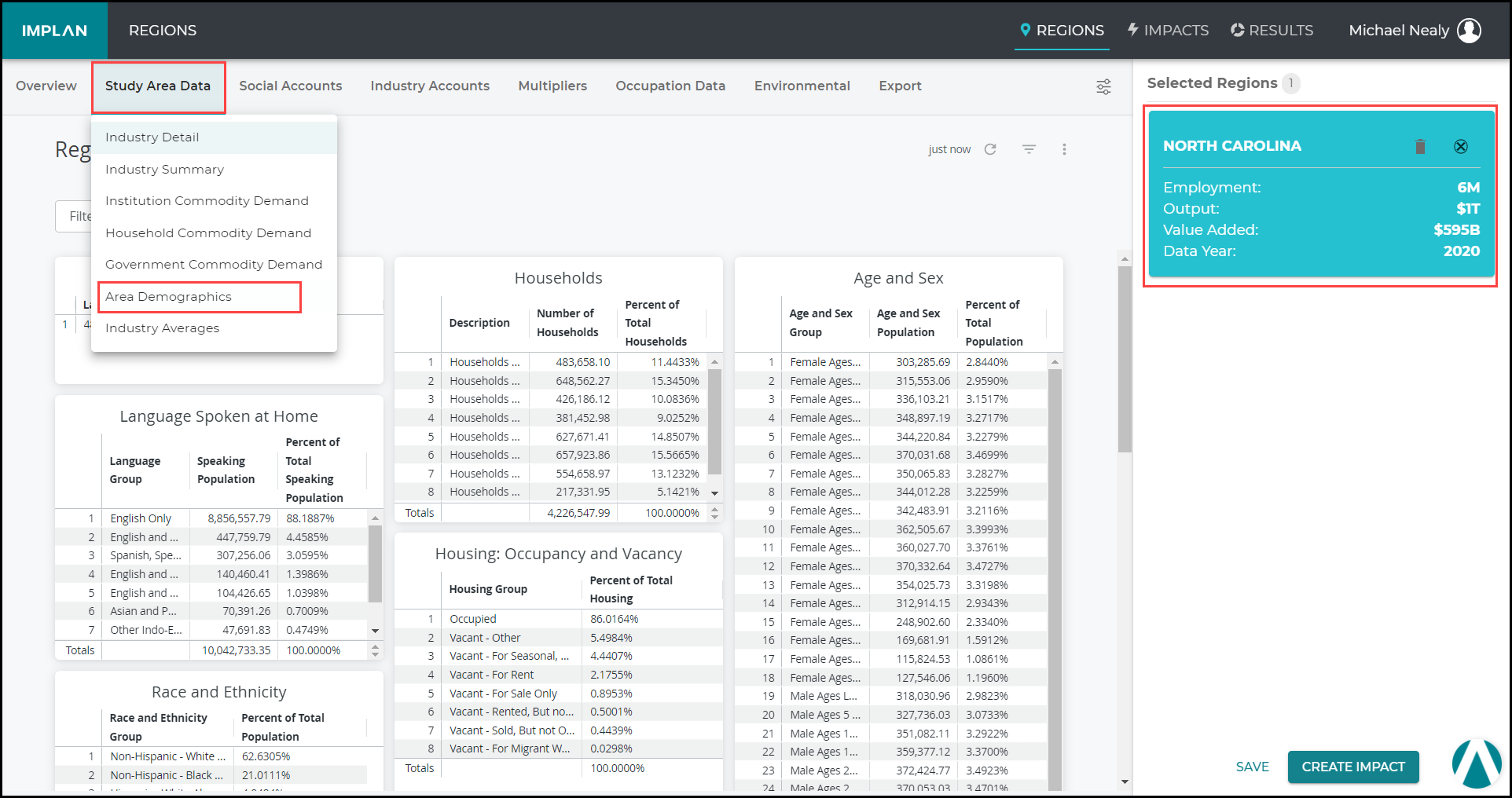Open the Study Area Data tab
This screenshot has height=798, width=1512.
158,86
